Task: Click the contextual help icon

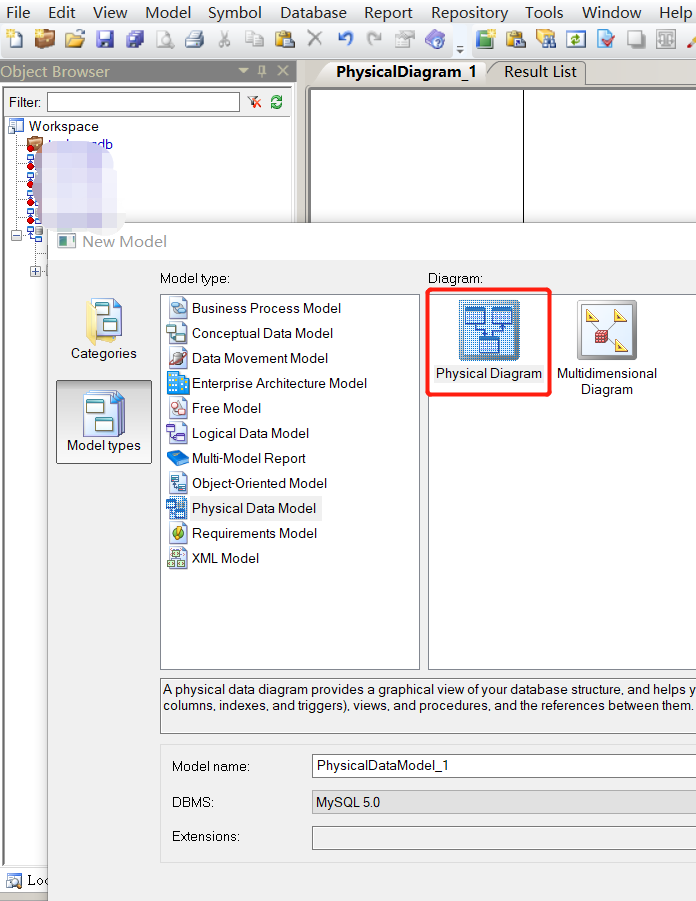Action: (x=435, y=38)
